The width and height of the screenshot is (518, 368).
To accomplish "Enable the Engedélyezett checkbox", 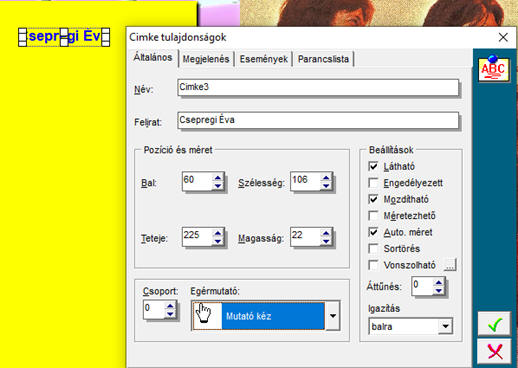I will point(373,183).
